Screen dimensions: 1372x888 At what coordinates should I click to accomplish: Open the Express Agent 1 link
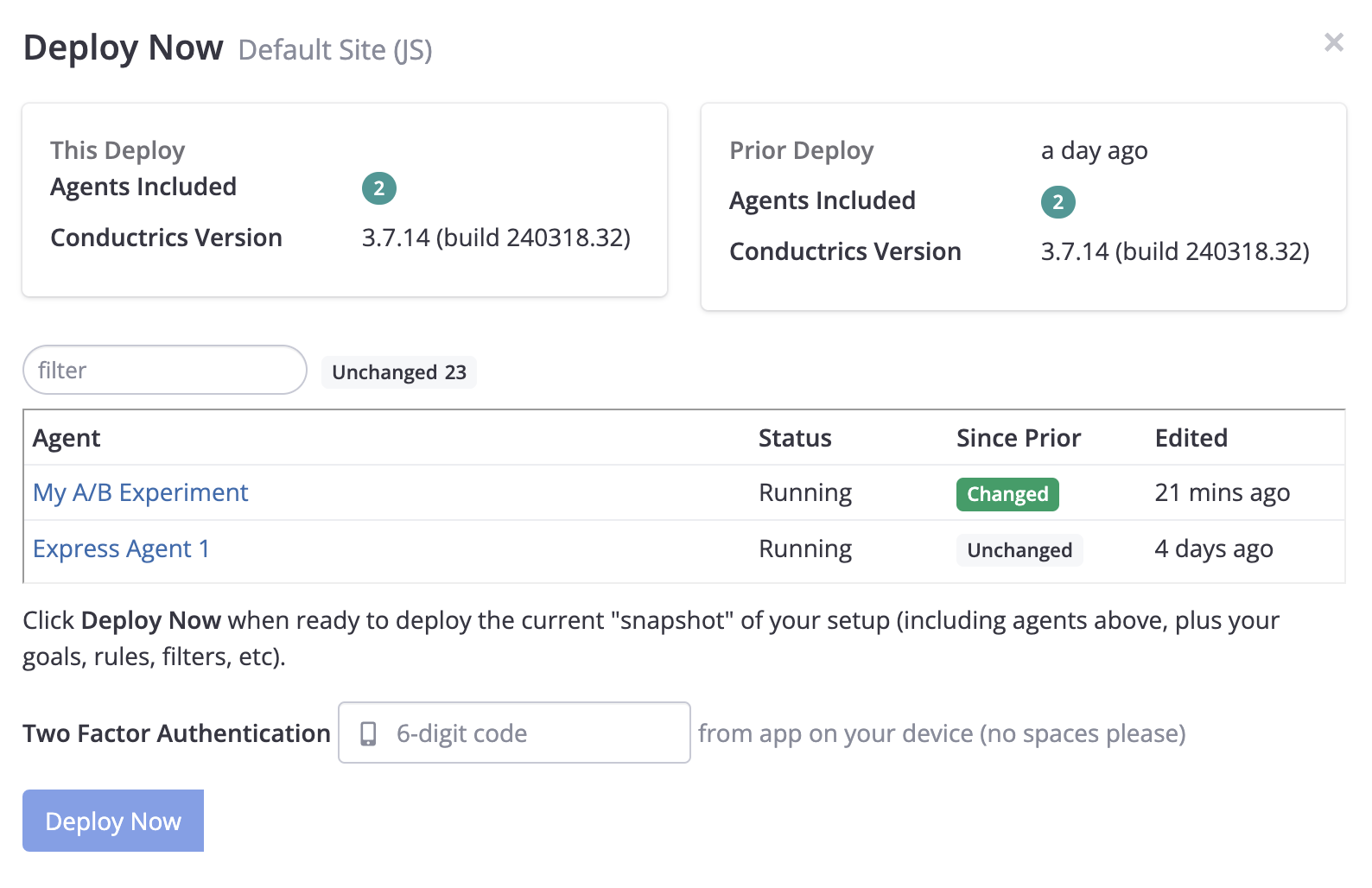(121, 549)
